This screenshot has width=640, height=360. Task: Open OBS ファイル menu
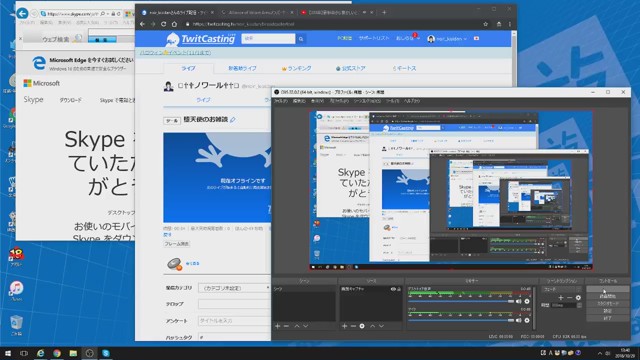[280, 101]
